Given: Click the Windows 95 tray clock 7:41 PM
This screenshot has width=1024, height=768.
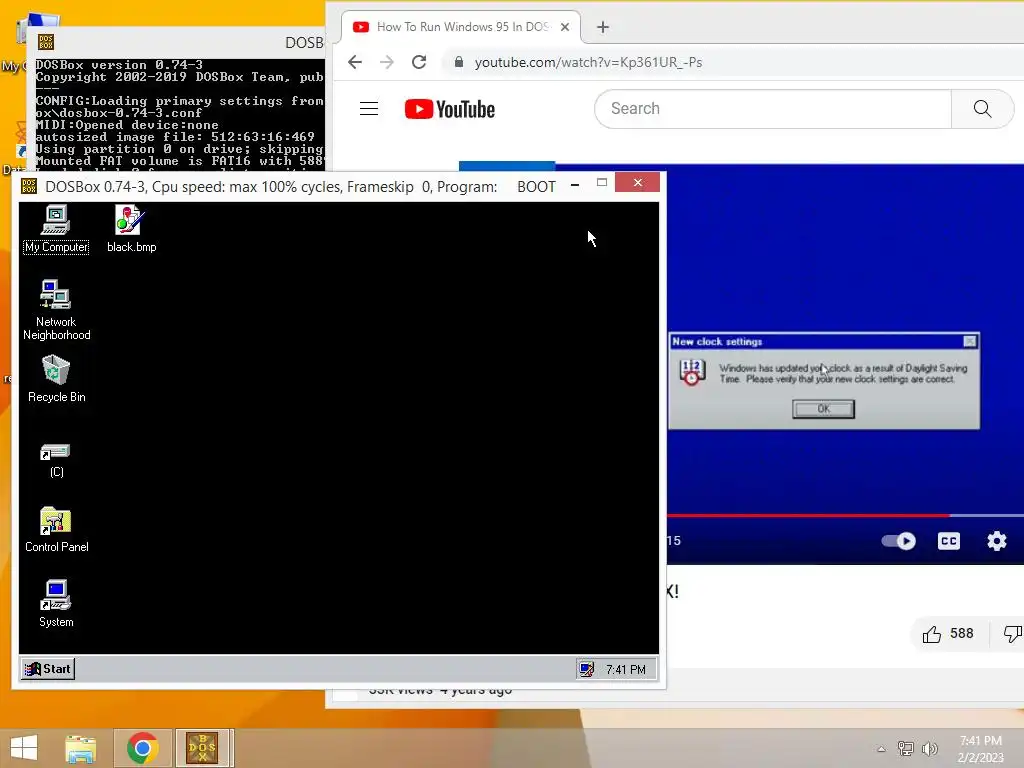Looking at the screenshot, I should 625,669.
